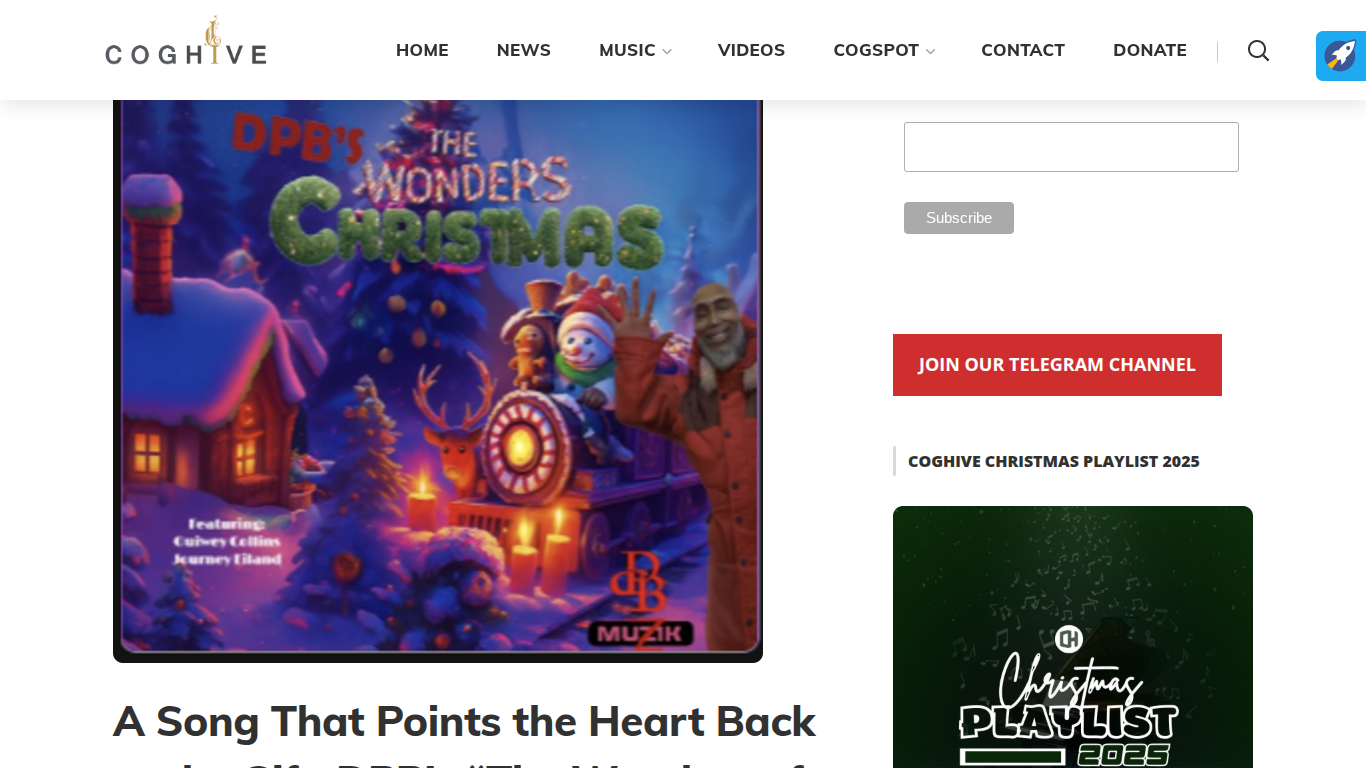Open the search magnifier icon
The image size is (1366, 768).
(x=1258, y=51)
